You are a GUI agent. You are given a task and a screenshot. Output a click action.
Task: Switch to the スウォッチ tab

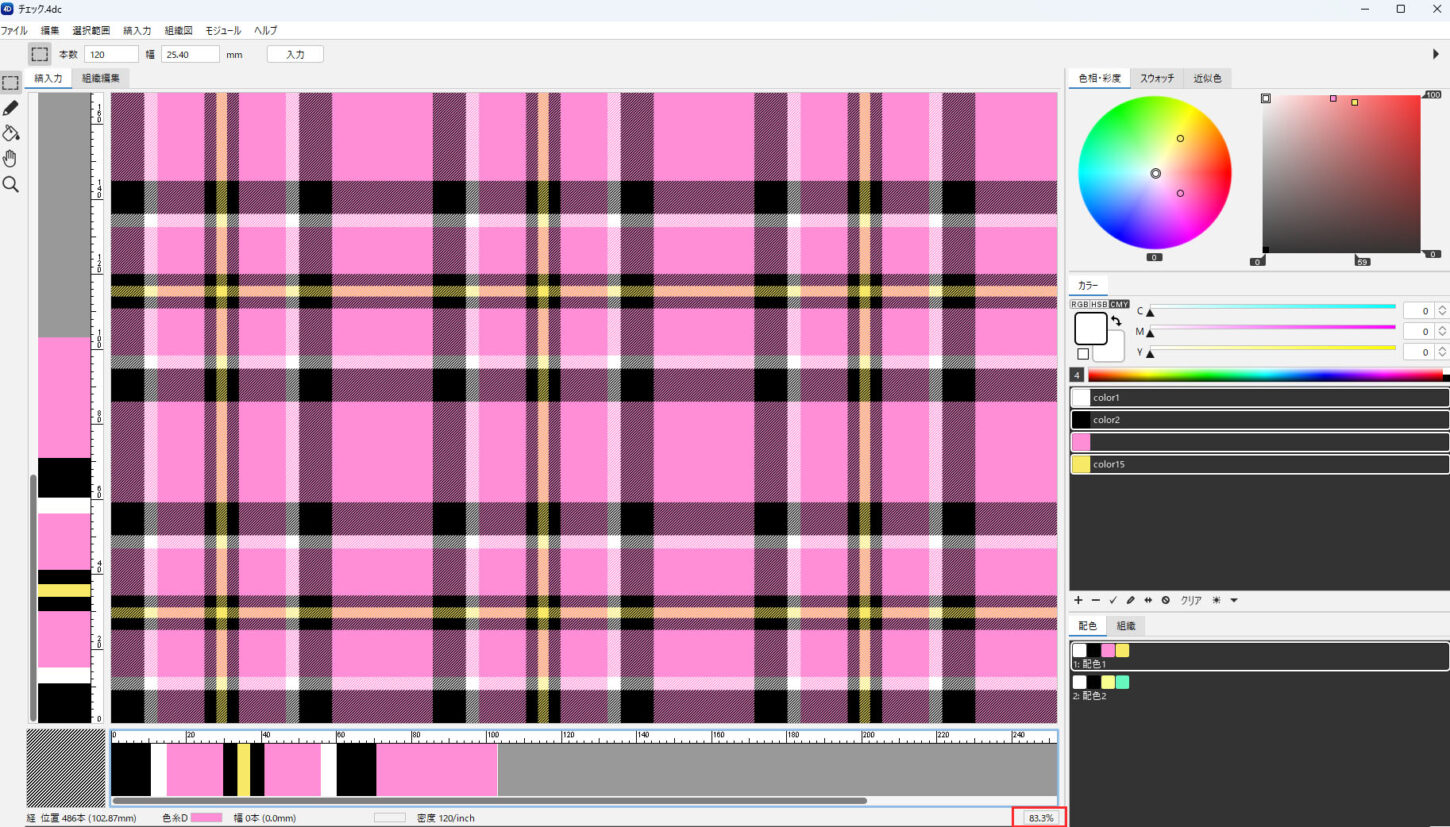(1157, 78)
